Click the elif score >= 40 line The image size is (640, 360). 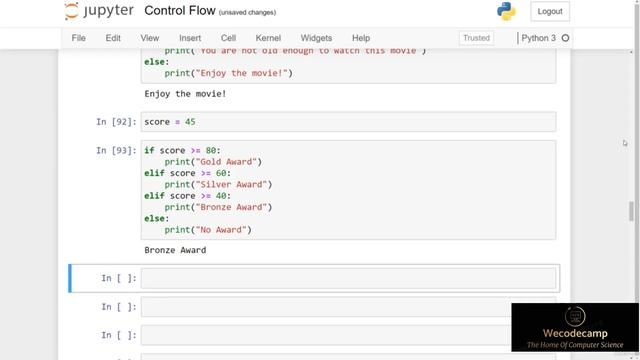point(187,196)
